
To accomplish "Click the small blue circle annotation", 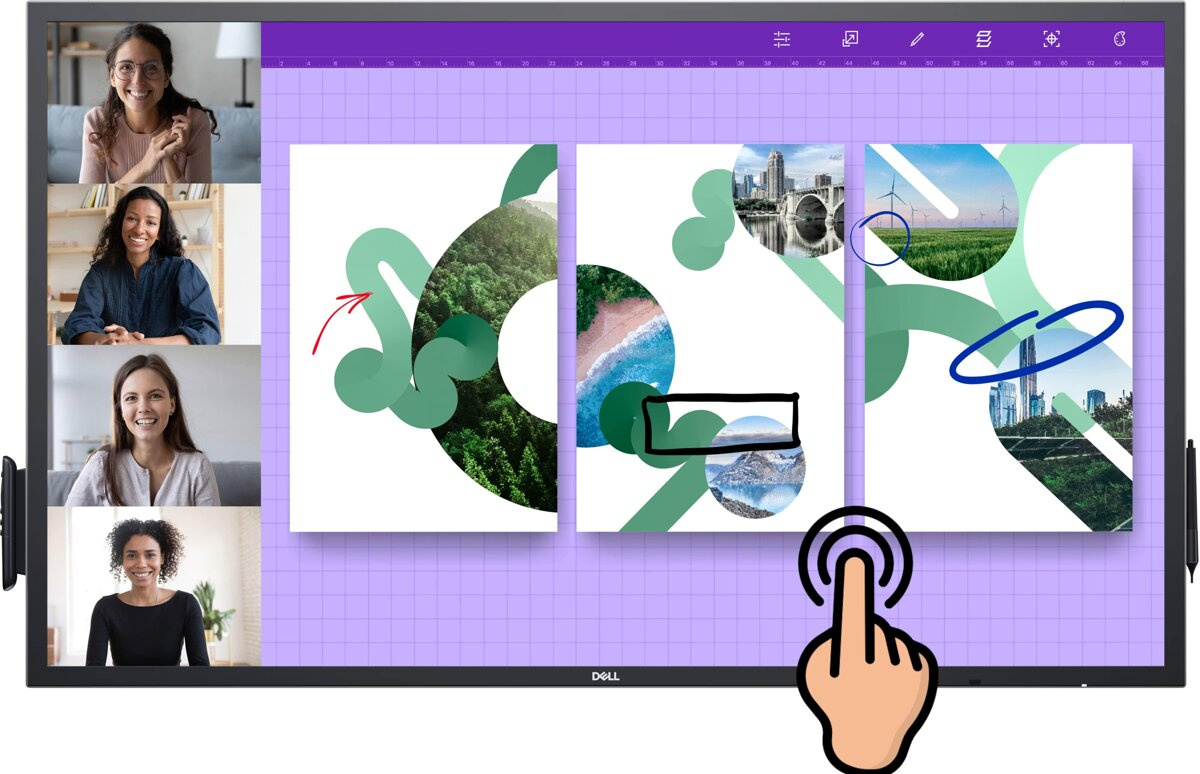I will coord(880,239).
